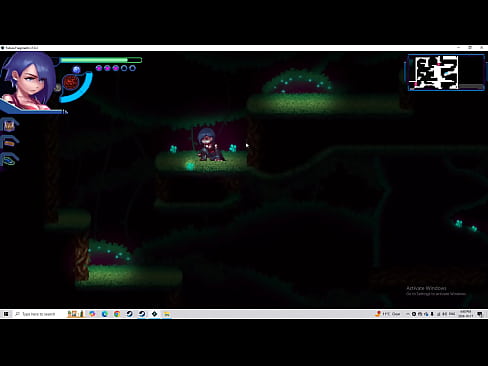Select the red rune orb in HUD

70,82
